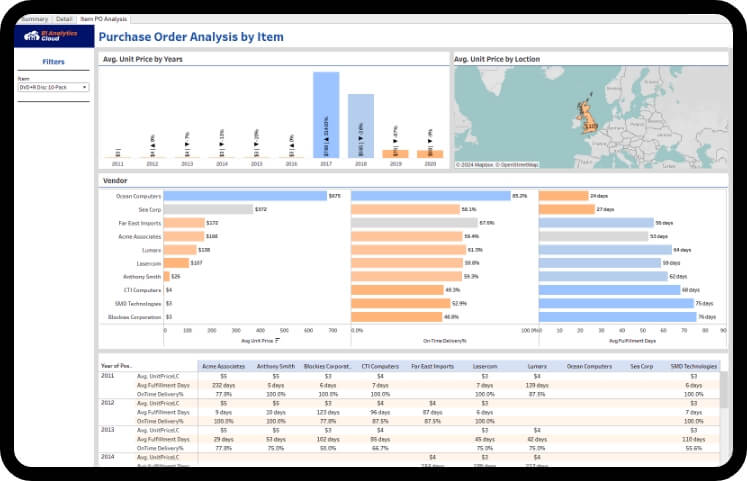Image resolution: width=747 pixels, height=481 pixels.
Task: Click the Sea Corp column header
Action: point(641,366)
